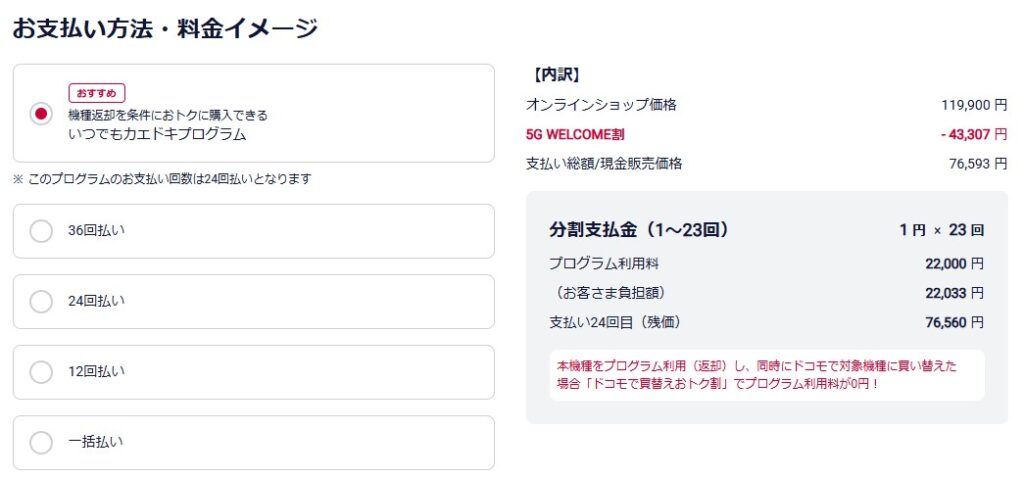The width and height of the screenshot is (1024, 479).
Task: Click the red 5G WELCOME割 label
Action: 575,134
